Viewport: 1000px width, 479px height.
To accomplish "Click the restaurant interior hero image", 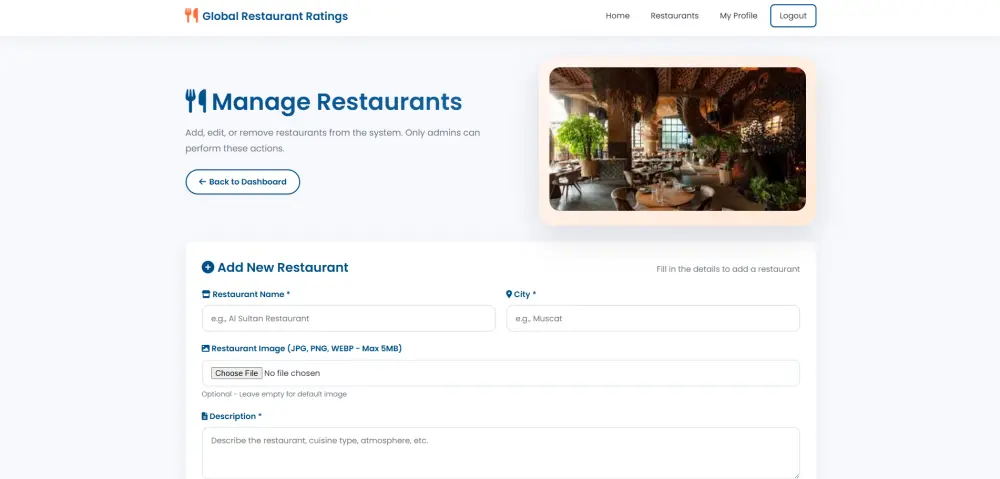I will click(677, 139).
